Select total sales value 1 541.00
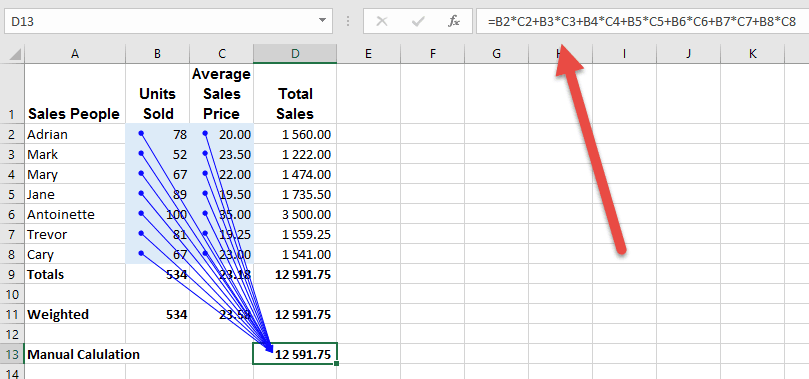The width and height of the screenshot is (809, 379). (295, 254)
